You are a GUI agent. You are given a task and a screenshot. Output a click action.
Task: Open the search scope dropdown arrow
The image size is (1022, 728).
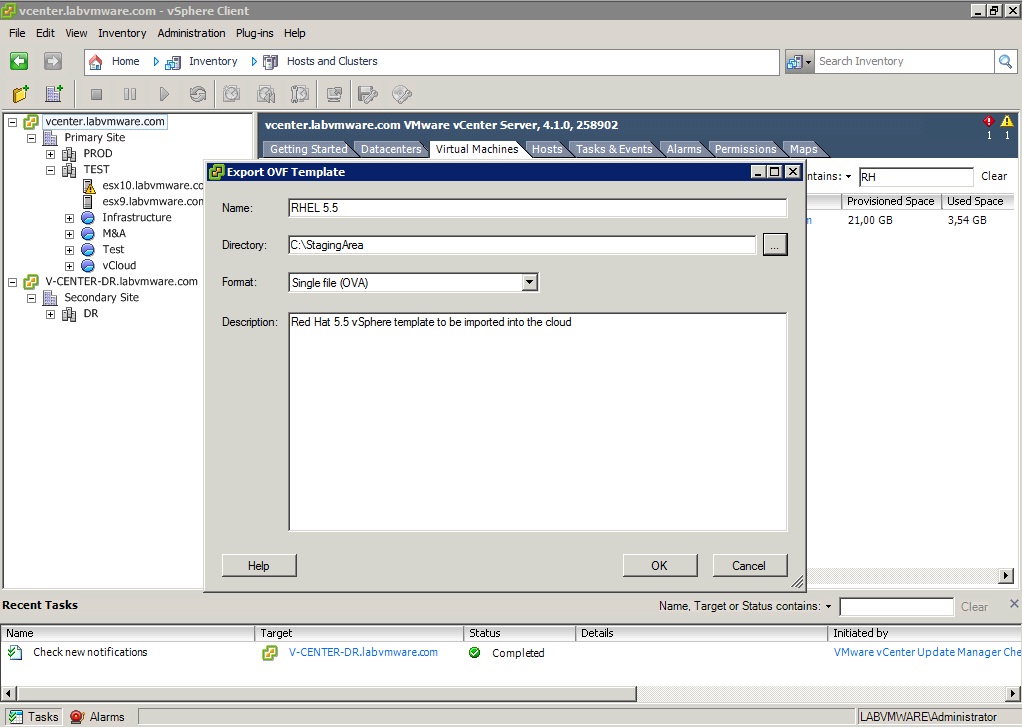pos(808,62)
